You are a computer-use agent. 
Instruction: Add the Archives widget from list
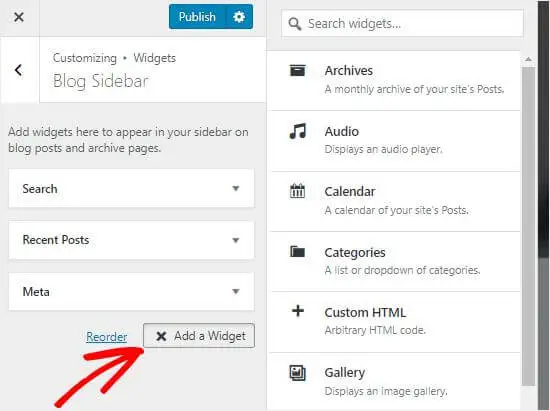point(395,80)
